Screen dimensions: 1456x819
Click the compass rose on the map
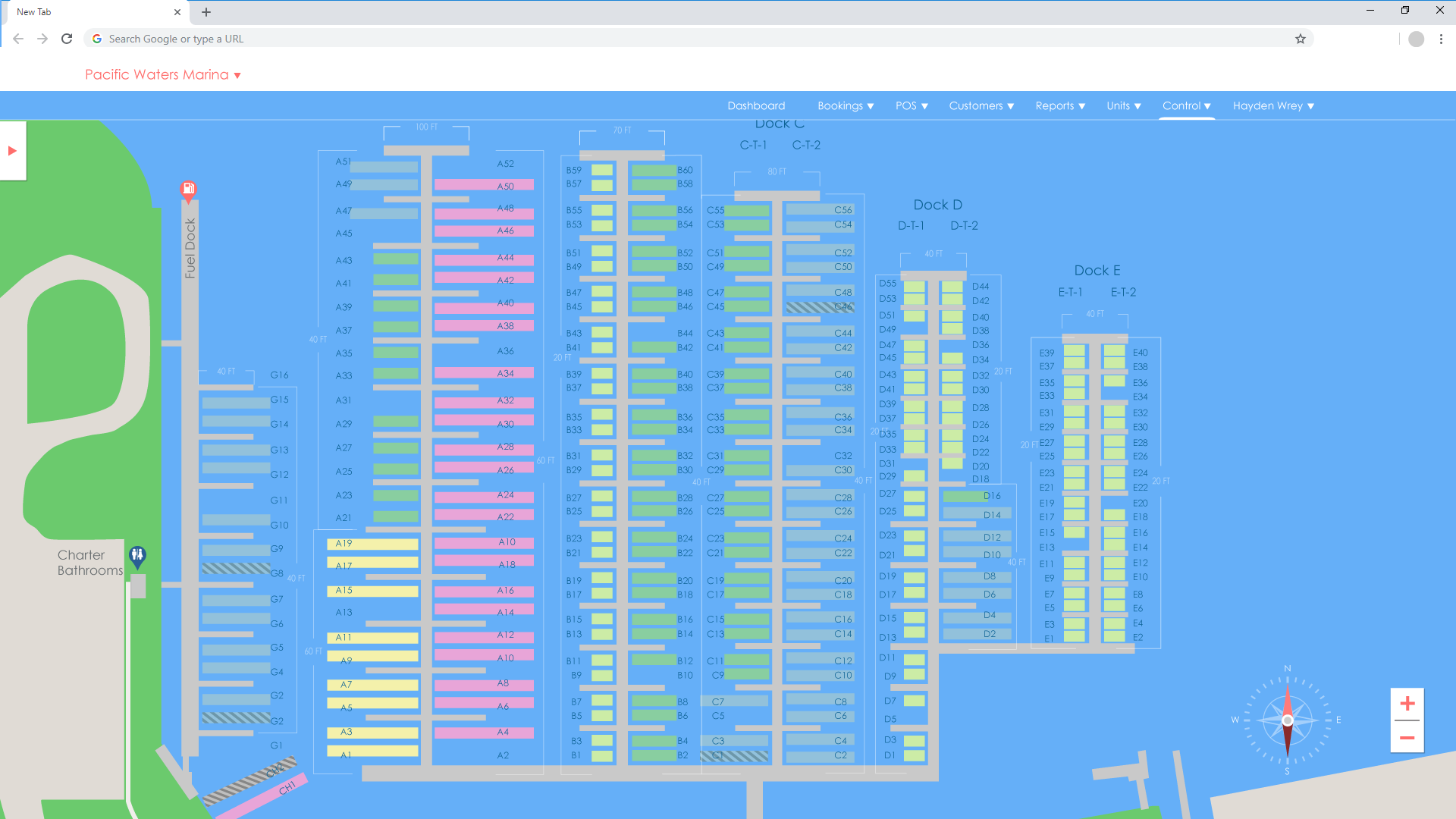[x=1287, y=720]
